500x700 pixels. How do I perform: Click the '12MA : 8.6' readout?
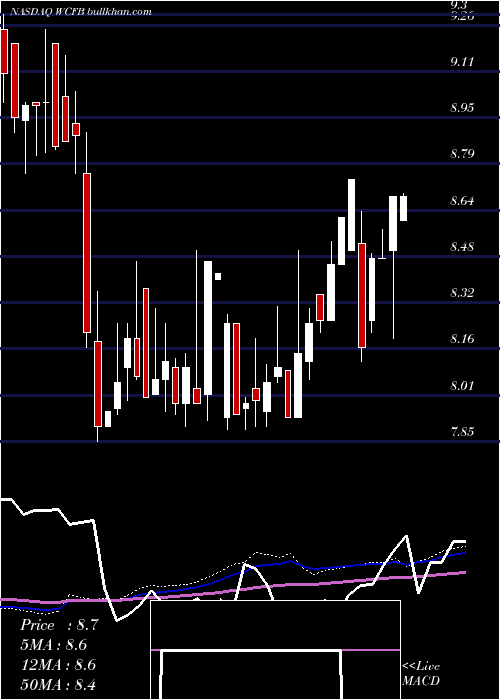coord(58,665)
